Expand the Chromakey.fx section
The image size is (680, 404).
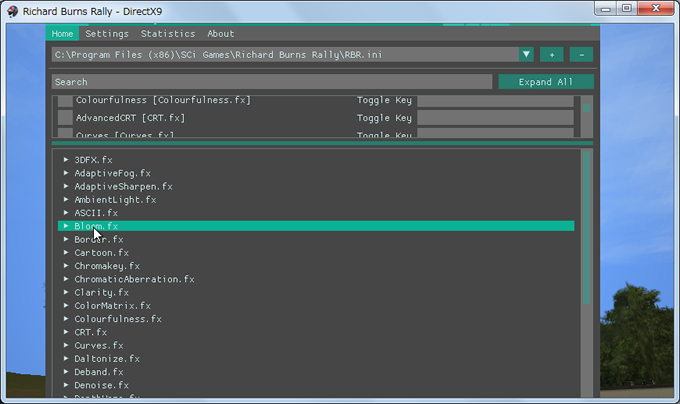click(66, 265)
